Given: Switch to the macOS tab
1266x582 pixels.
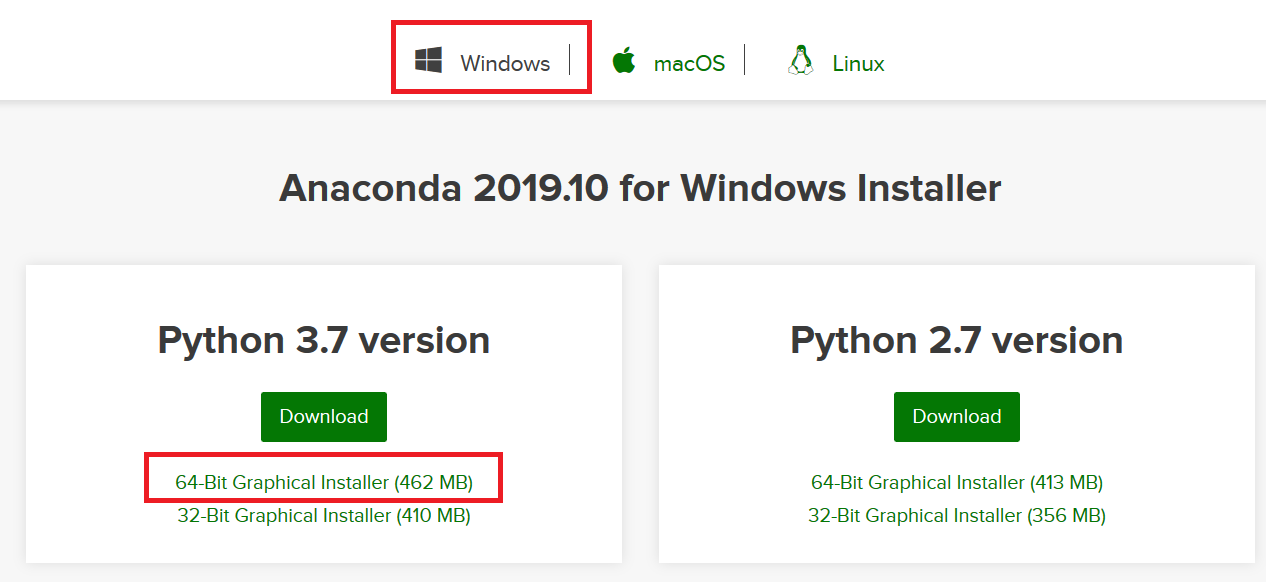Looking at the screenshot, I should 689,63.
